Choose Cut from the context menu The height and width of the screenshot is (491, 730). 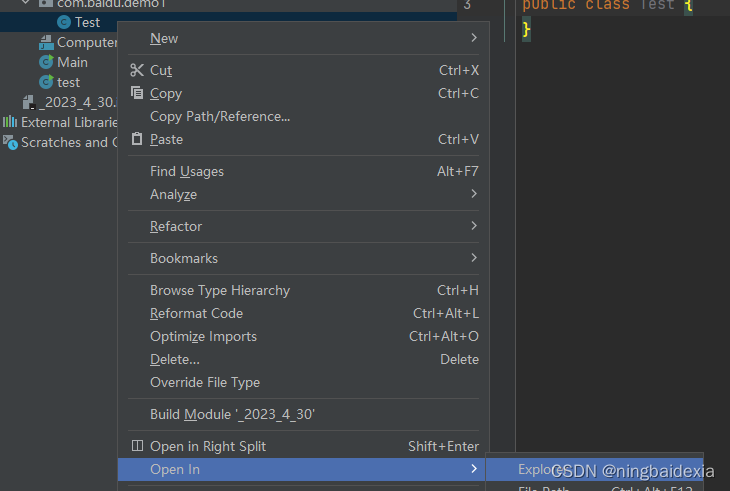pyautogui.click(x=304, y=70)
